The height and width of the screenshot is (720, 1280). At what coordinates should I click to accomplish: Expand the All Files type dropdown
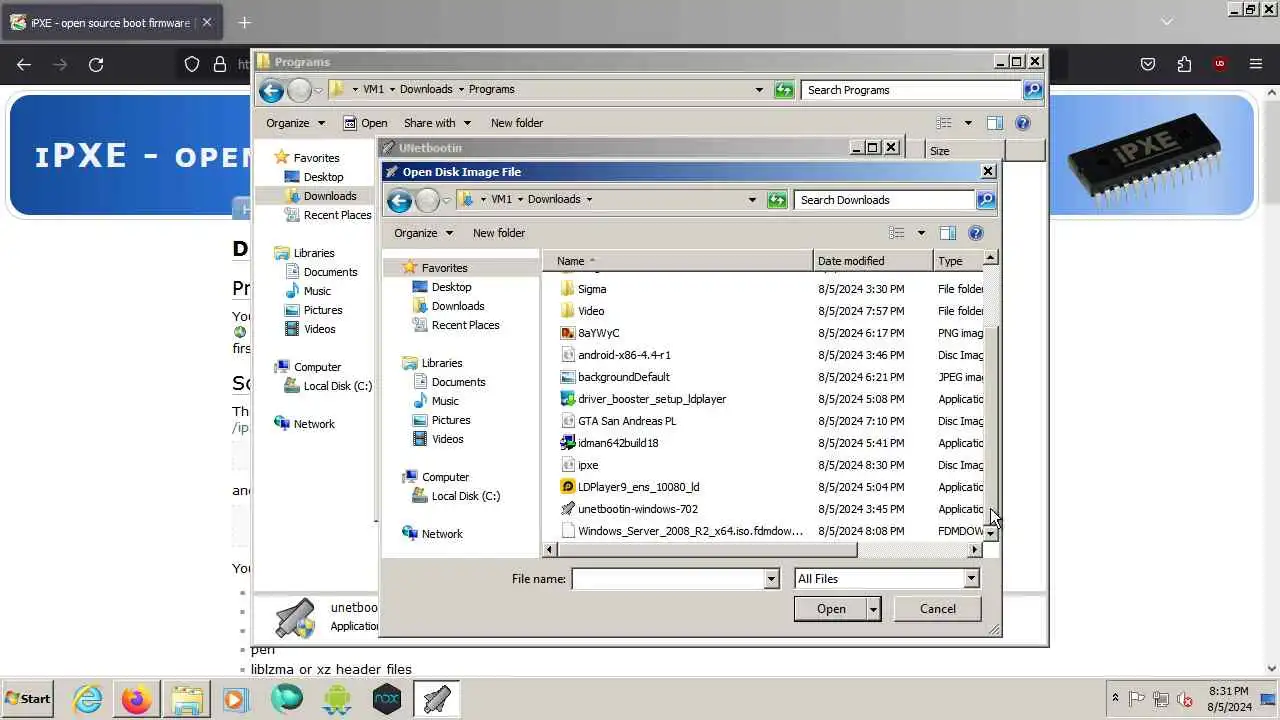970,579
